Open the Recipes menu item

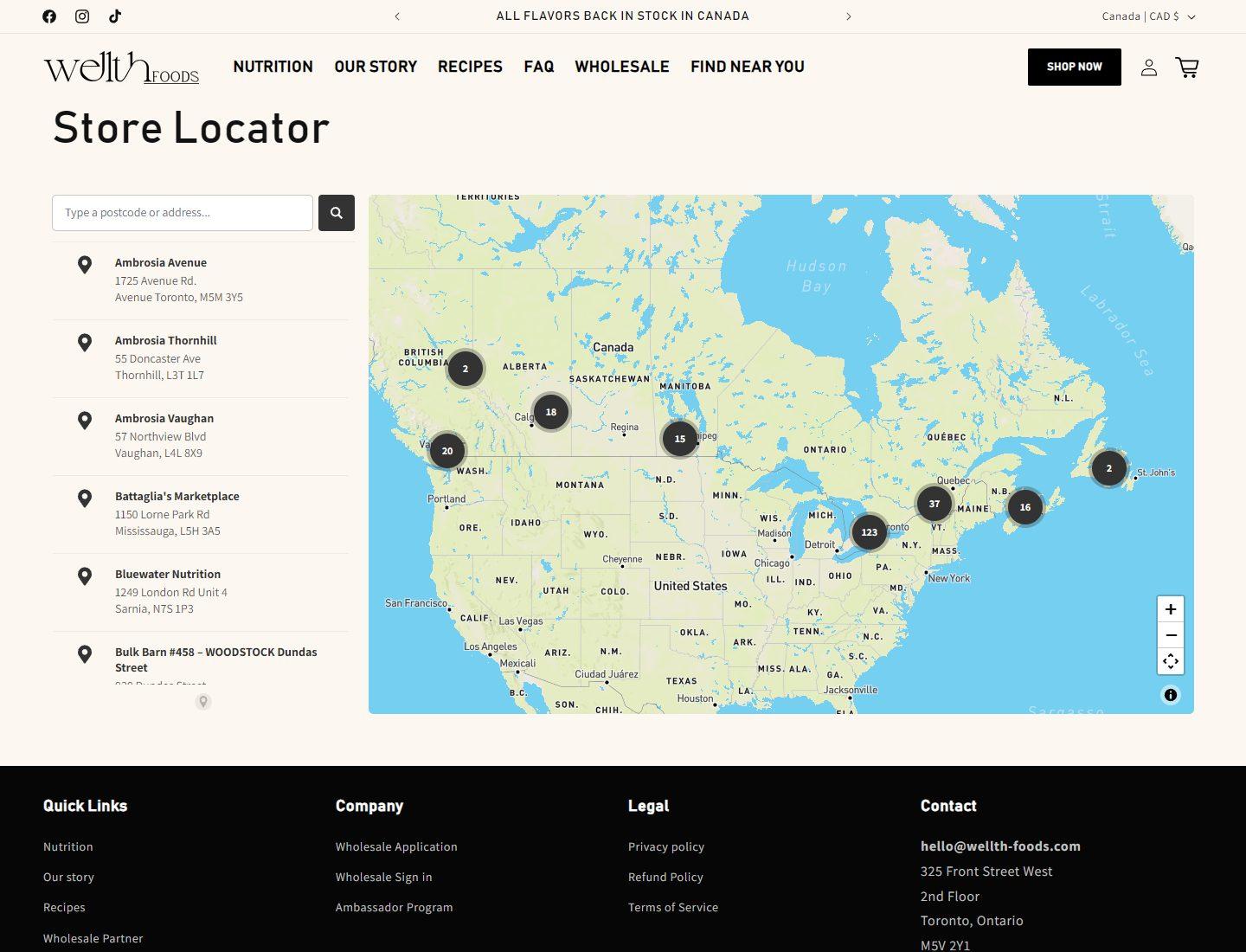point(470,67)
